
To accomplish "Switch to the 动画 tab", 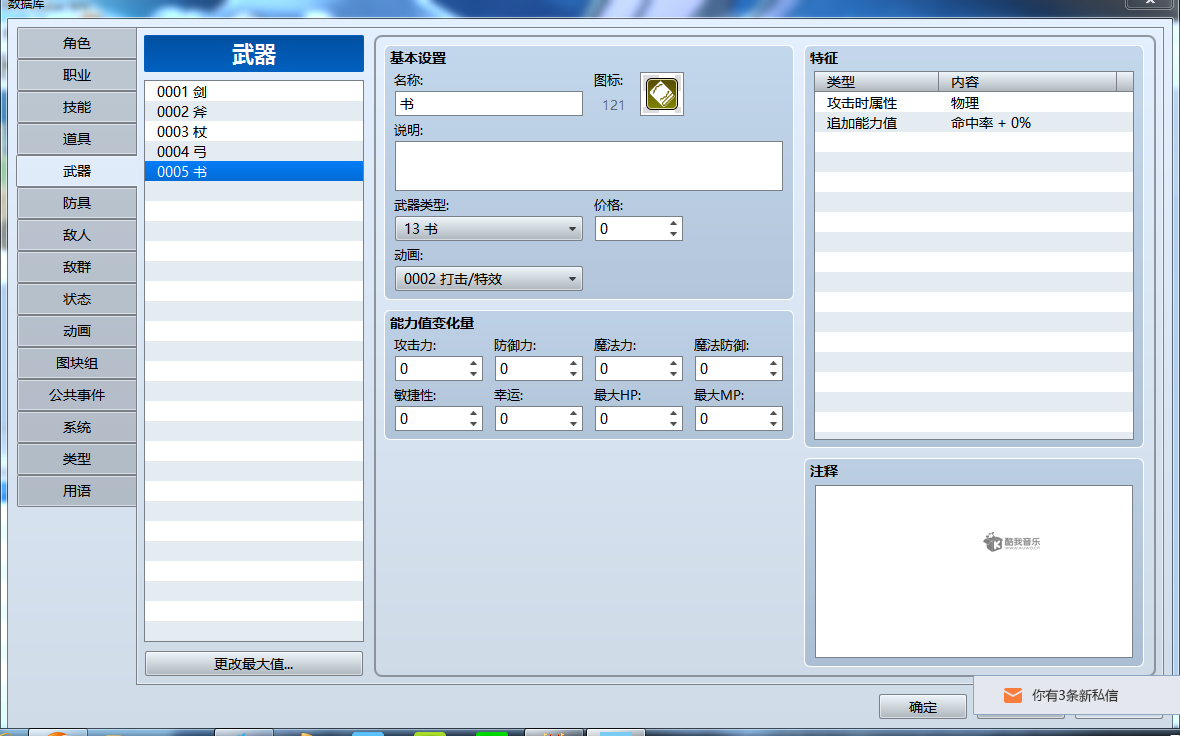I will [x=77, y=331].
